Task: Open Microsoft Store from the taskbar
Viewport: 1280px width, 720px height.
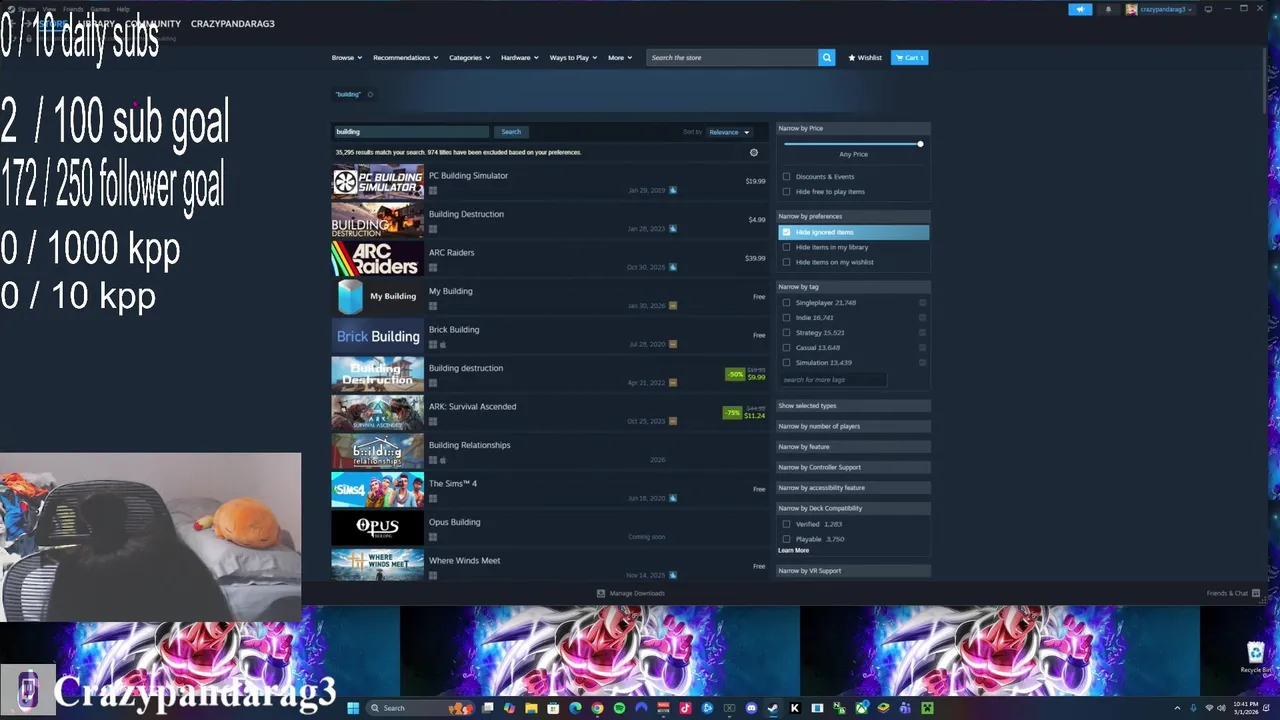Action: 553,708
